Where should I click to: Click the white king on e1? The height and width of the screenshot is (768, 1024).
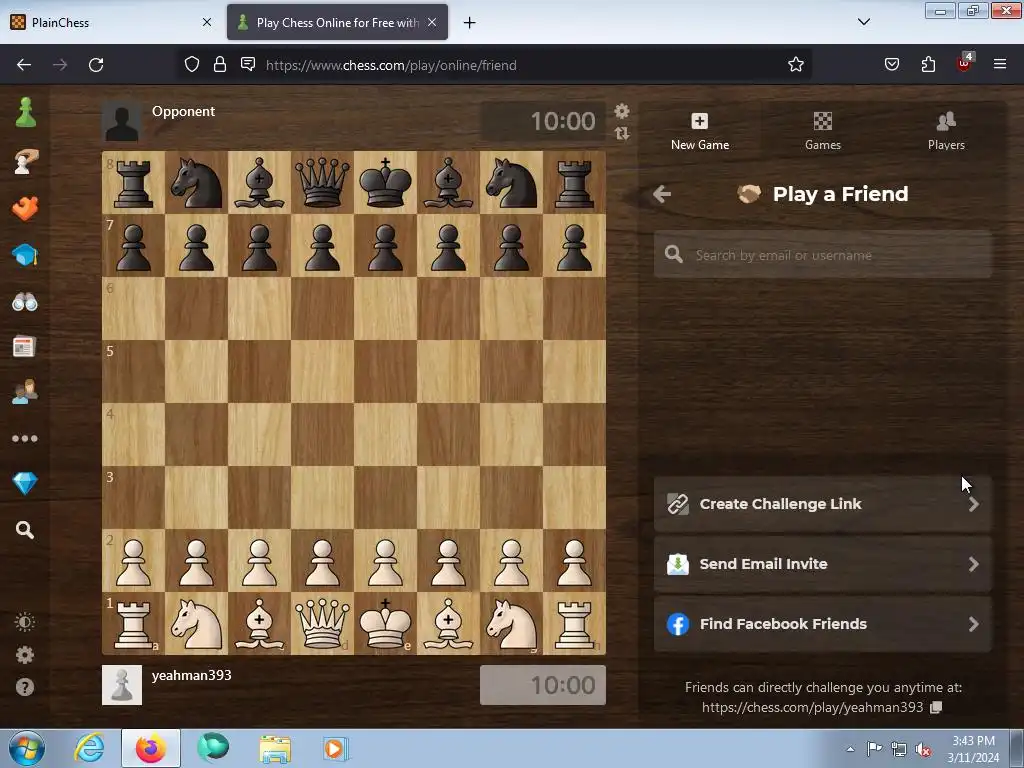coord(385,624)
